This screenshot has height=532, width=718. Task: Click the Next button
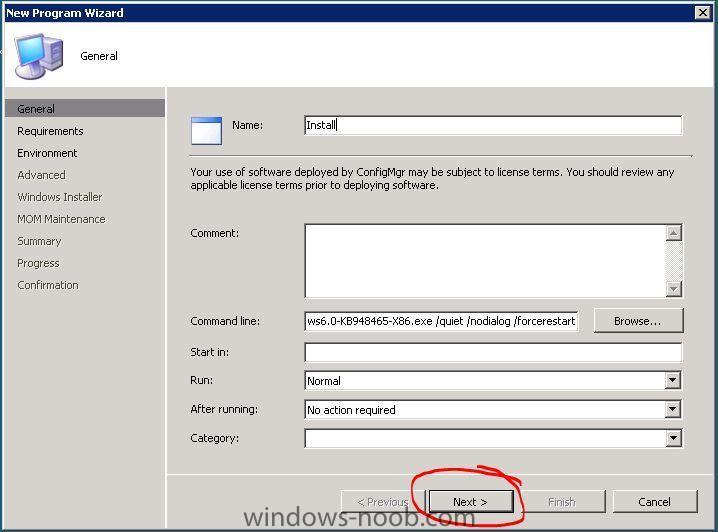(471, 502)
